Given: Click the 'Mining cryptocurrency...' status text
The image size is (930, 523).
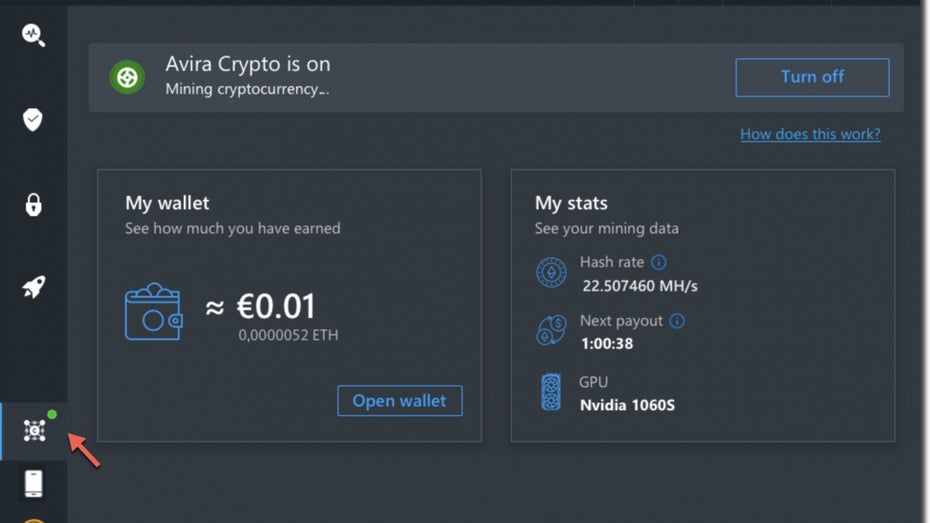Looking at the screenshot, I should click(x=247, y=89).
